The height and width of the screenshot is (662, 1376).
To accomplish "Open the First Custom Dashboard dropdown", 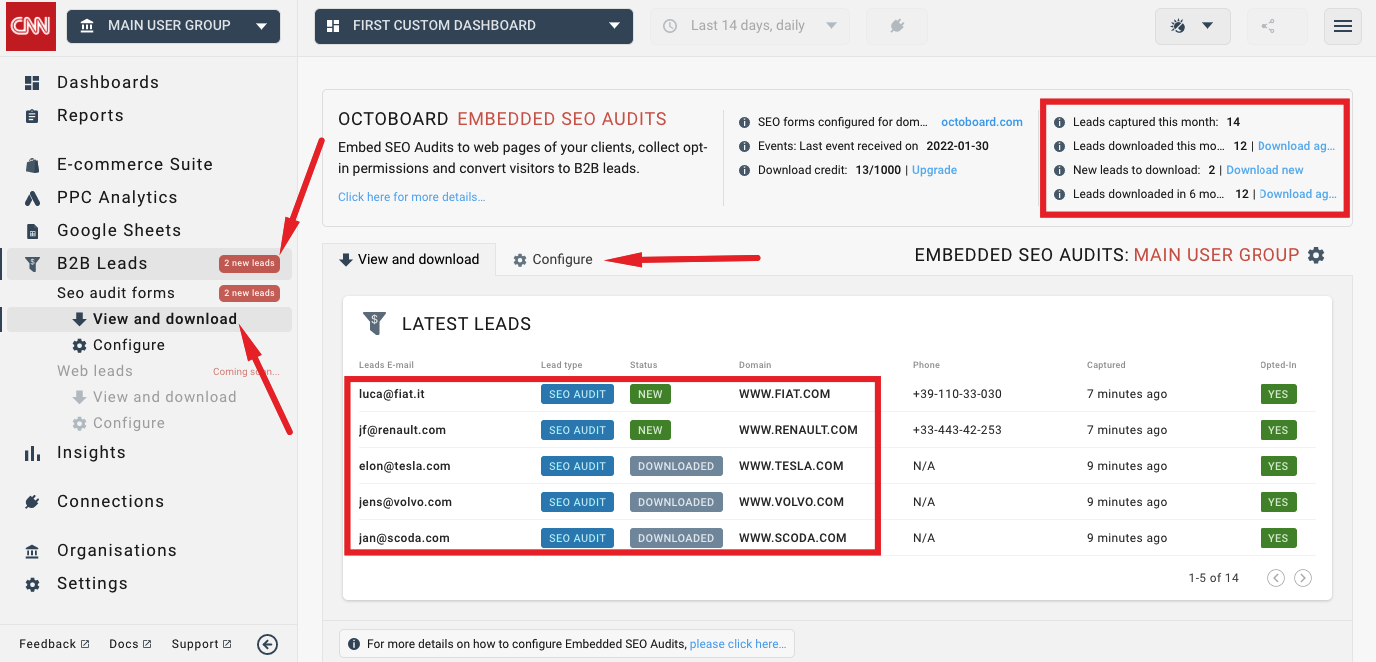I will (474, 26).
